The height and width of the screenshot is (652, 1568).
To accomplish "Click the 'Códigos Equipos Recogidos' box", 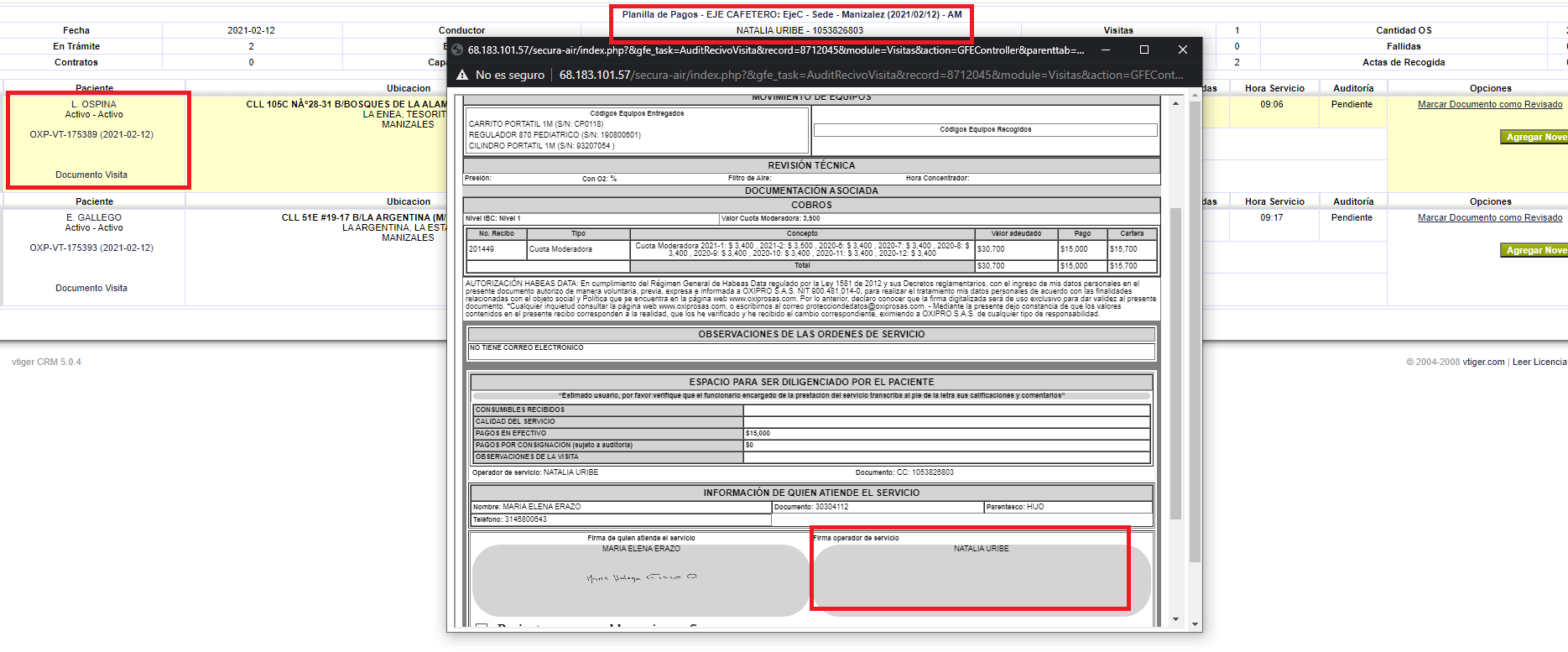I will click(x=985, y=129).
